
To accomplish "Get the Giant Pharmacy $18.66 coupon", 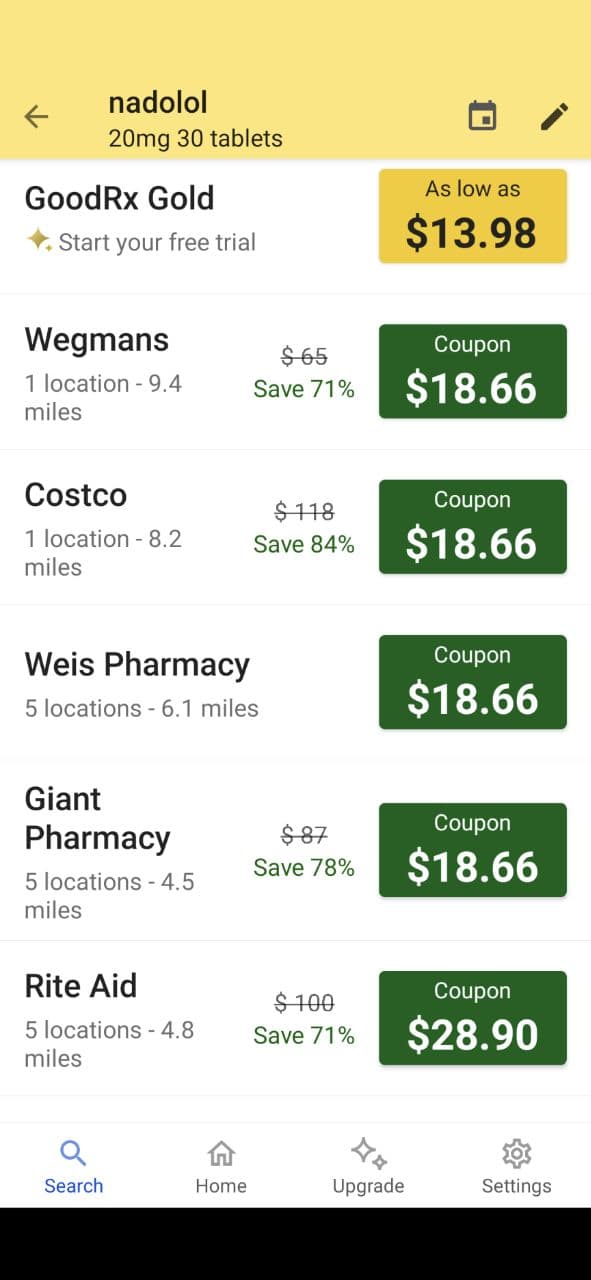I will click(472, 849).
